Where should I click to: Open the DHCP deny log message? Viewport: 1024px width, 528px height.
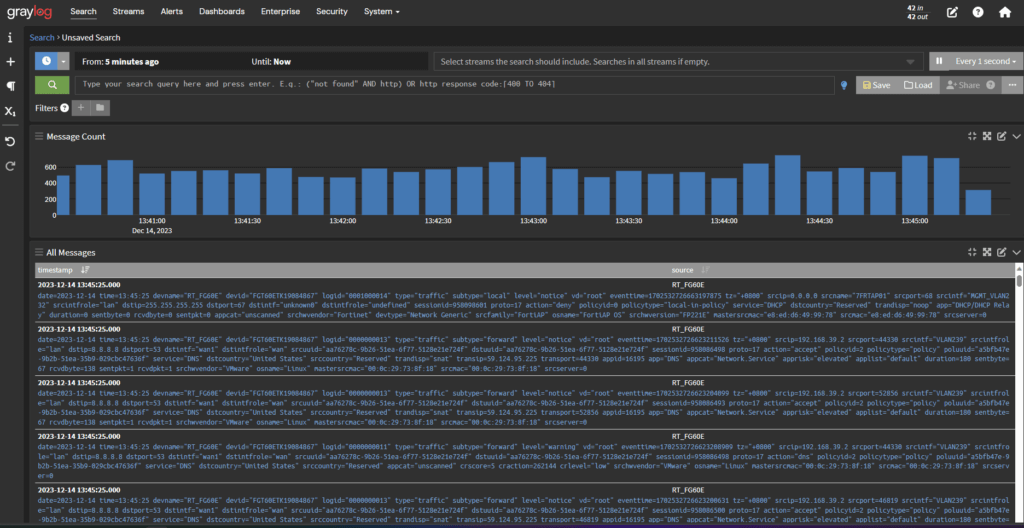click(526, 299)
